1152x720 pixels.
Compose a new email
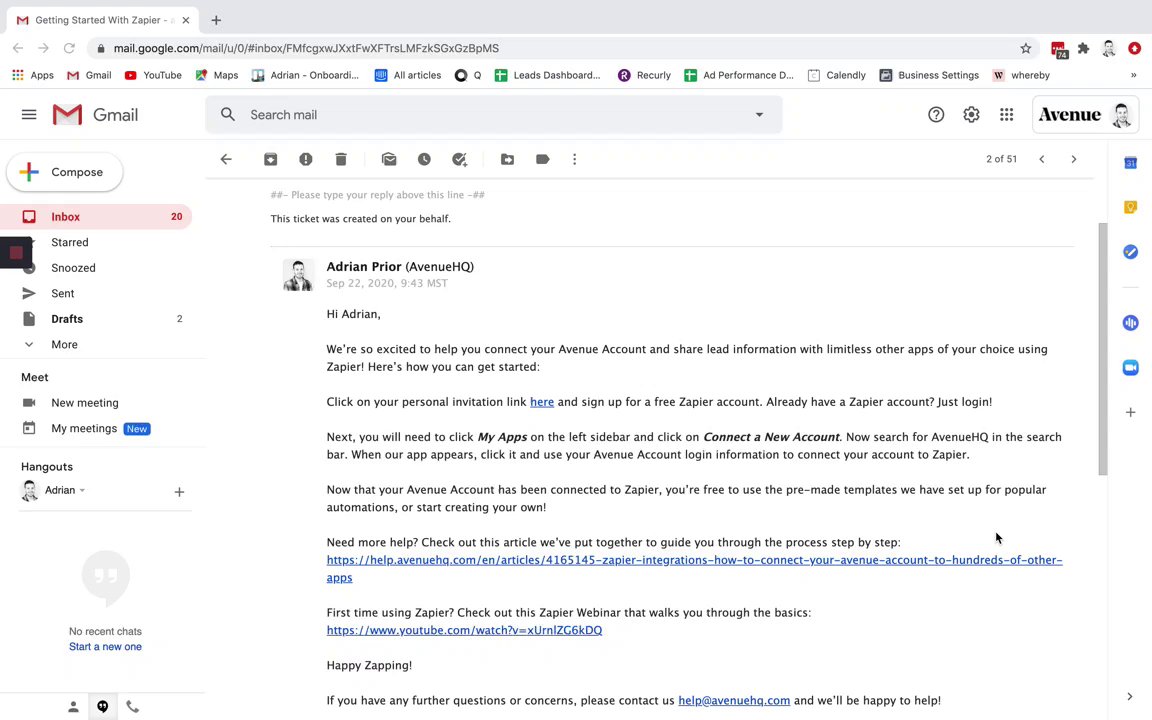[x=65, y=172]
